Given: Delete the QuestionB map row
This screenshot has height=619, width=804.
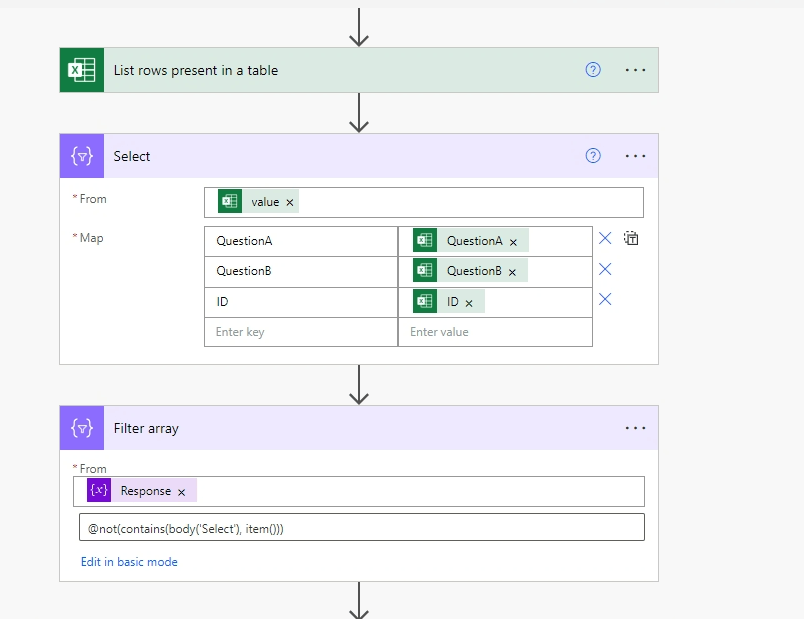Looking at the screenshot, I should (605, 269).
